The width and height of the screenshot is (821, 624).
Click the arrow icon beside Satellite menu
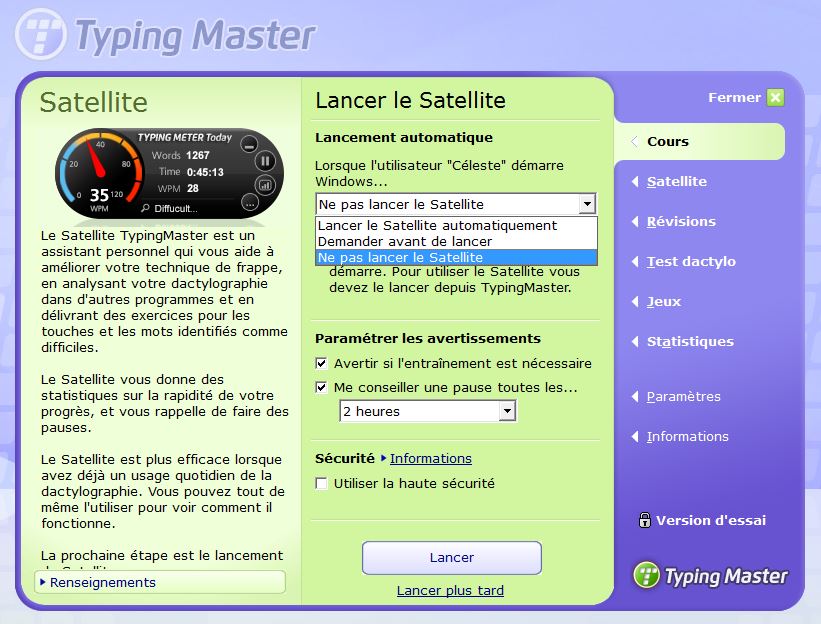point(635,182)
